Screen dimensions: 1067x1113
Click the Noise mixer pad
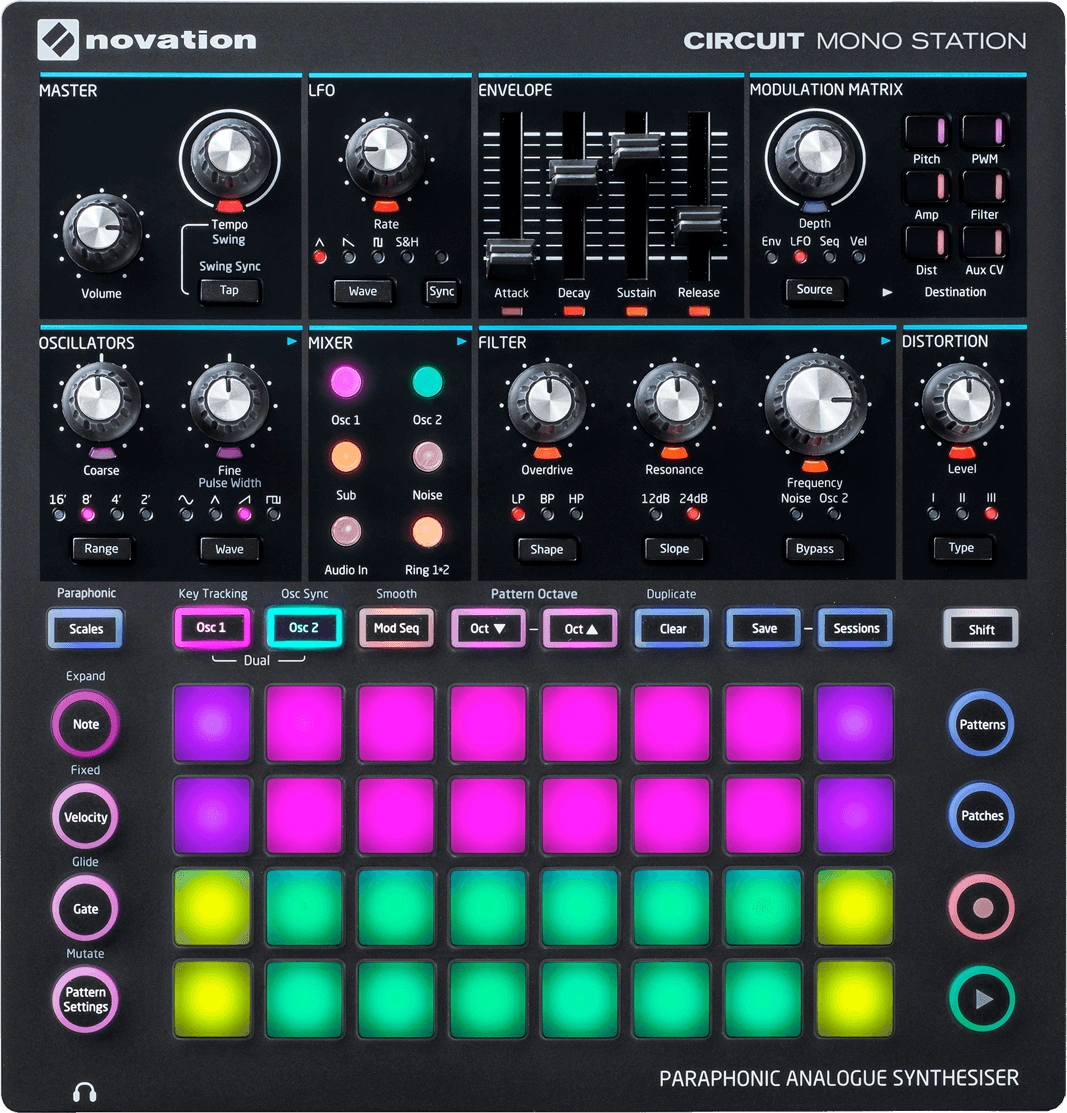(427, 457)
